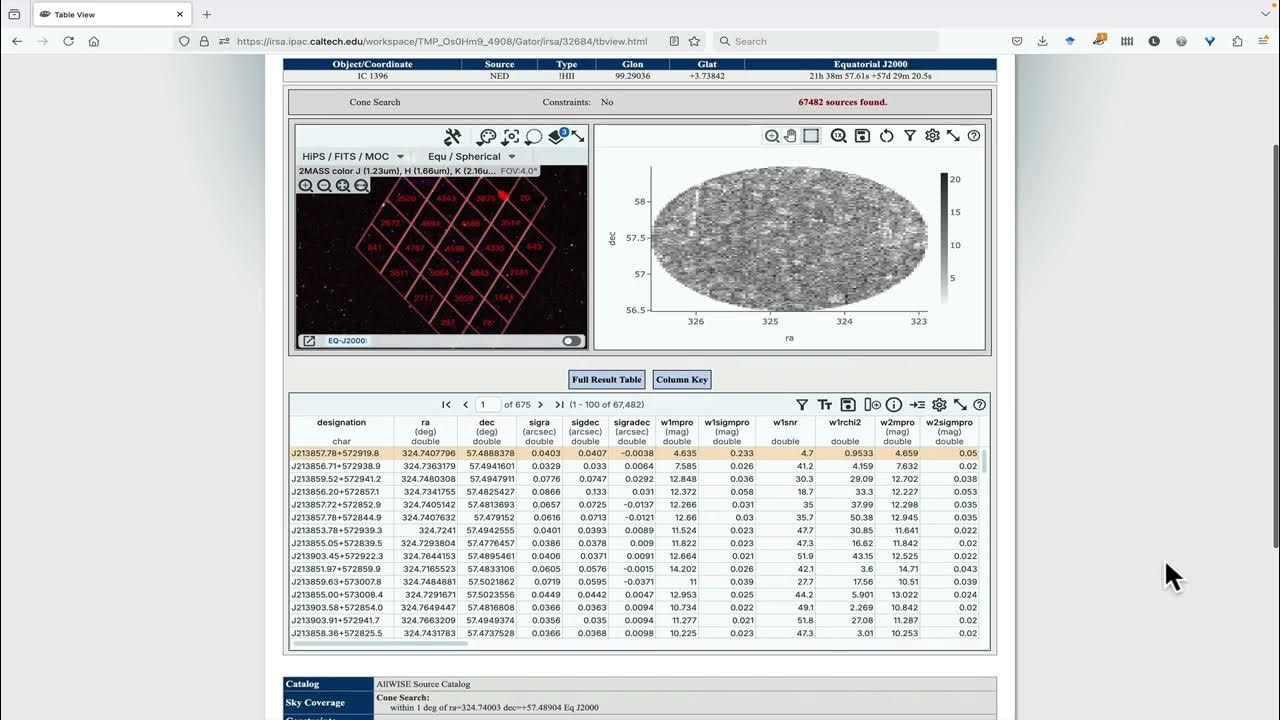
Task: Open the chart filter funnel
Action: (910, 136)
